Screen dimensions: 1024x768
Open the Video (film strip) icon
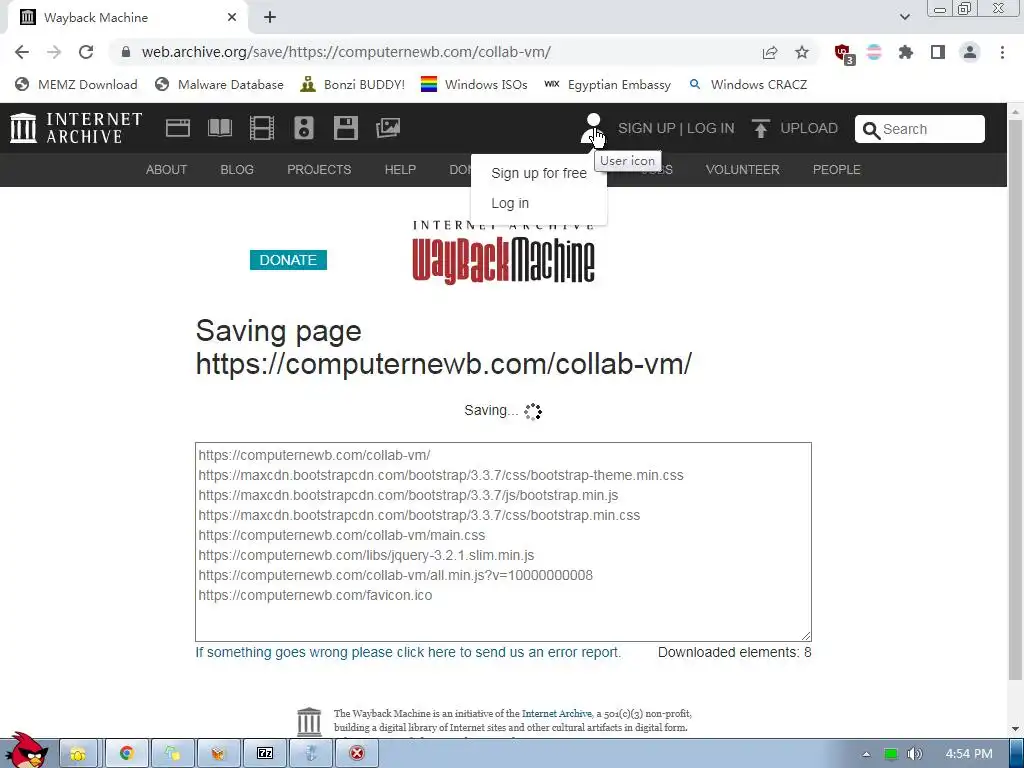pyautogui.click(x=262, y=128)
